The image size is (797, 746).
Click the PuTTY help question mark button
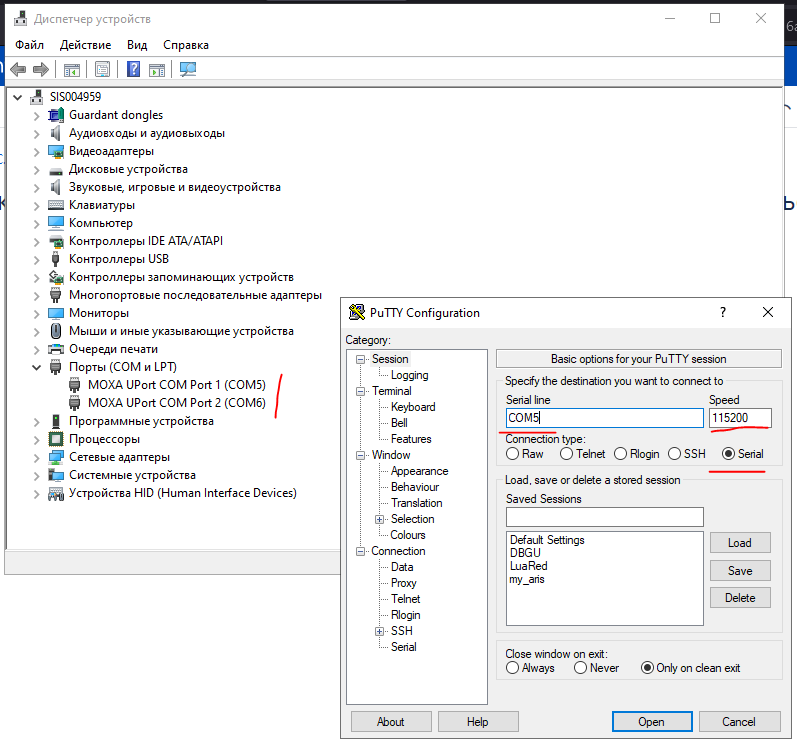click(x=723, y=312)
